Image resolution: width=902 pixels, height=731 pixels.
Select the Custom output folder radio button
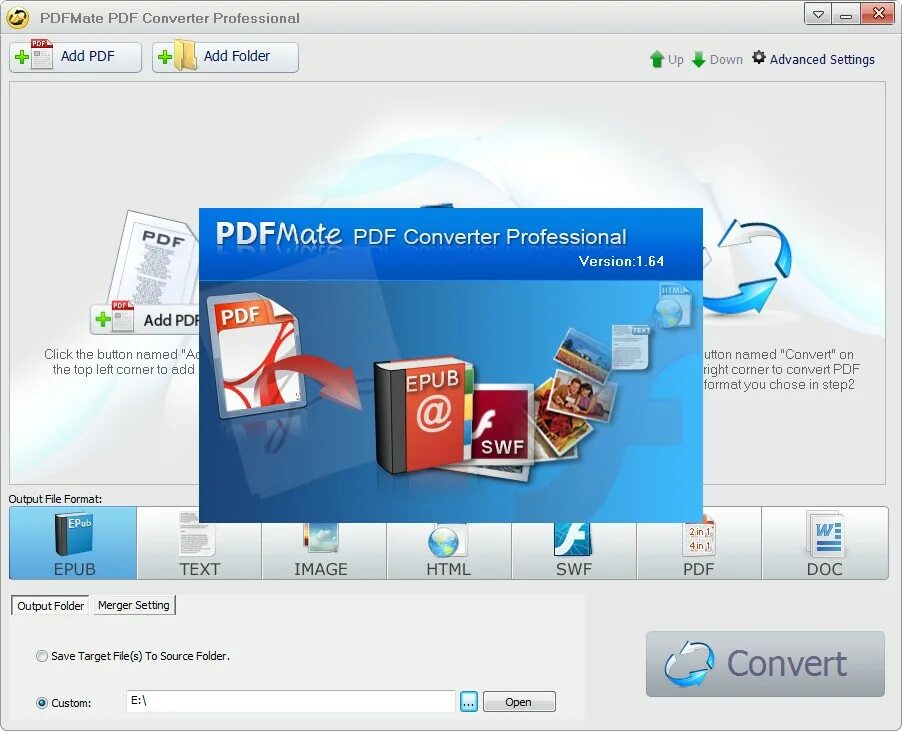[42, 703]
